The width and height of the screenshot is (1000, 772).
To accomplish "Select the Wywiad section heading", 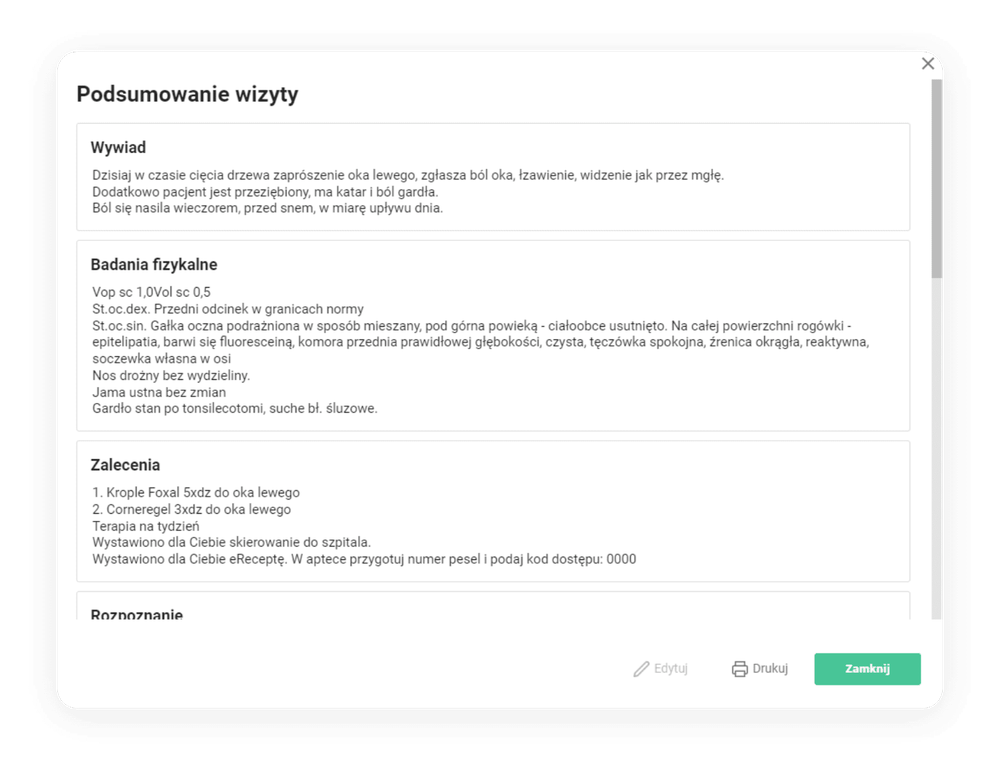I will [x=118, y=148].
